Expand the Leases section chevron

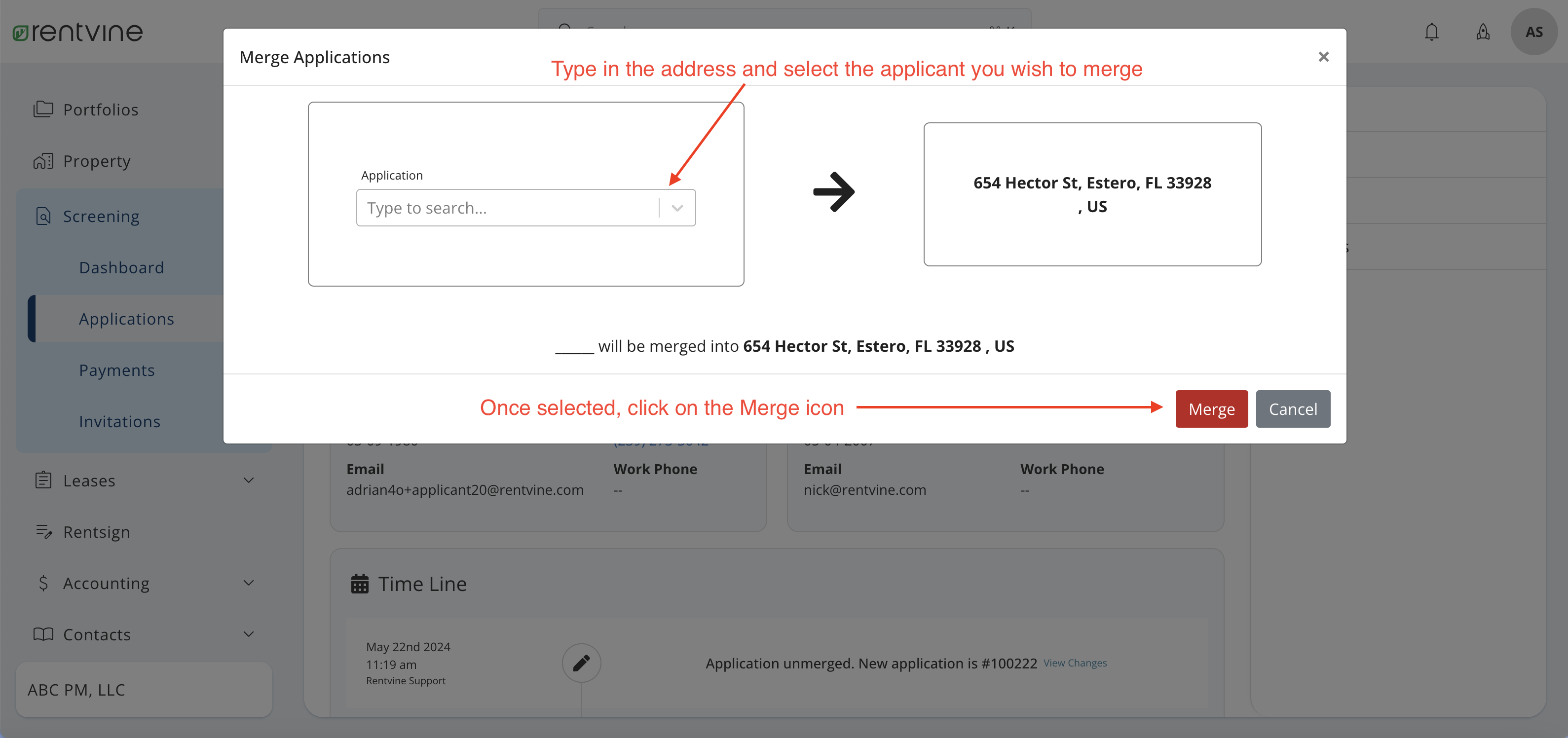248,480
